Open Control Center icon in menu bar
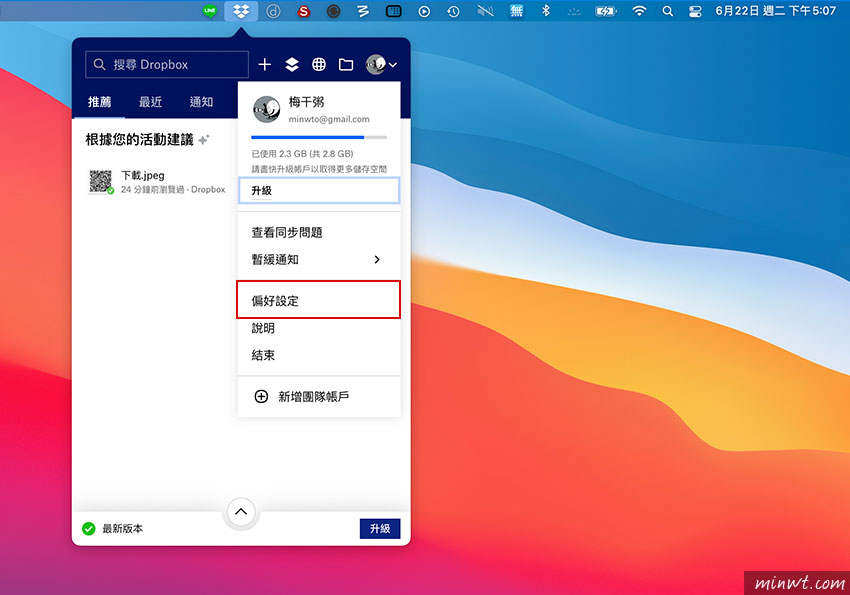 click(695, 11)
